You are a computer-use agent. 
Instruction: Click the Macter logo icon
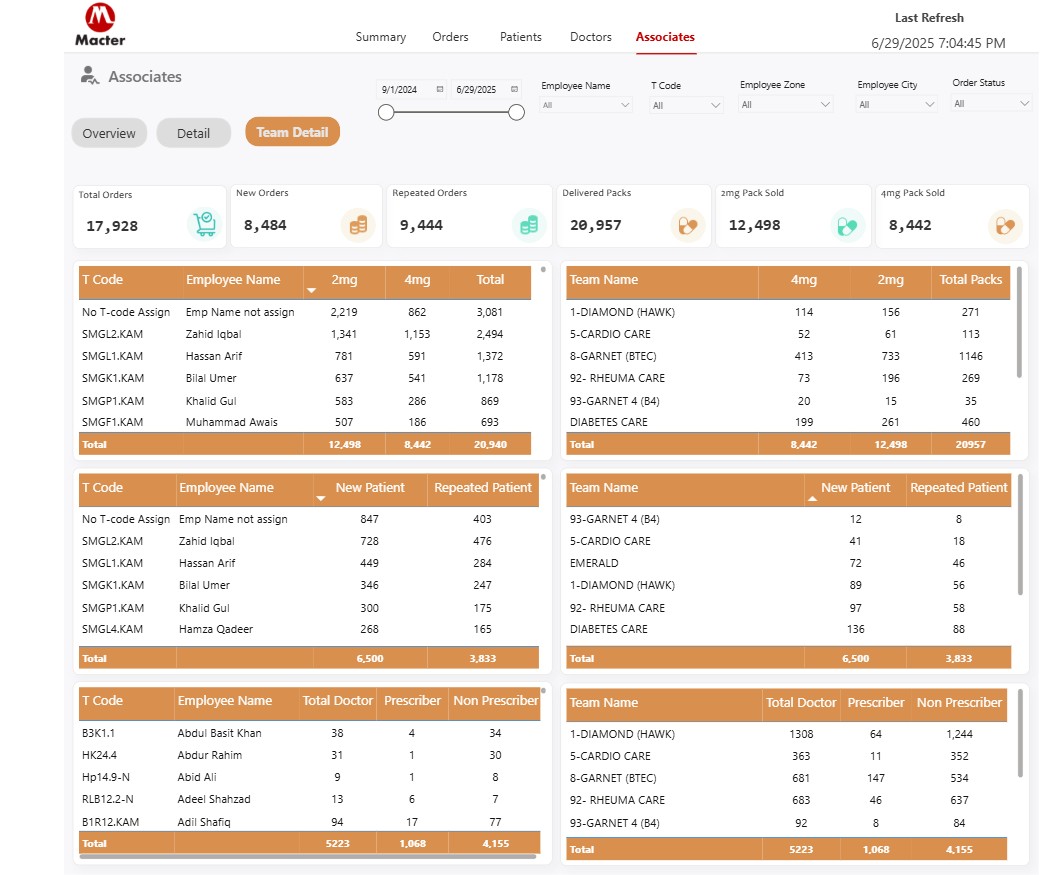[x=100, y=18]
